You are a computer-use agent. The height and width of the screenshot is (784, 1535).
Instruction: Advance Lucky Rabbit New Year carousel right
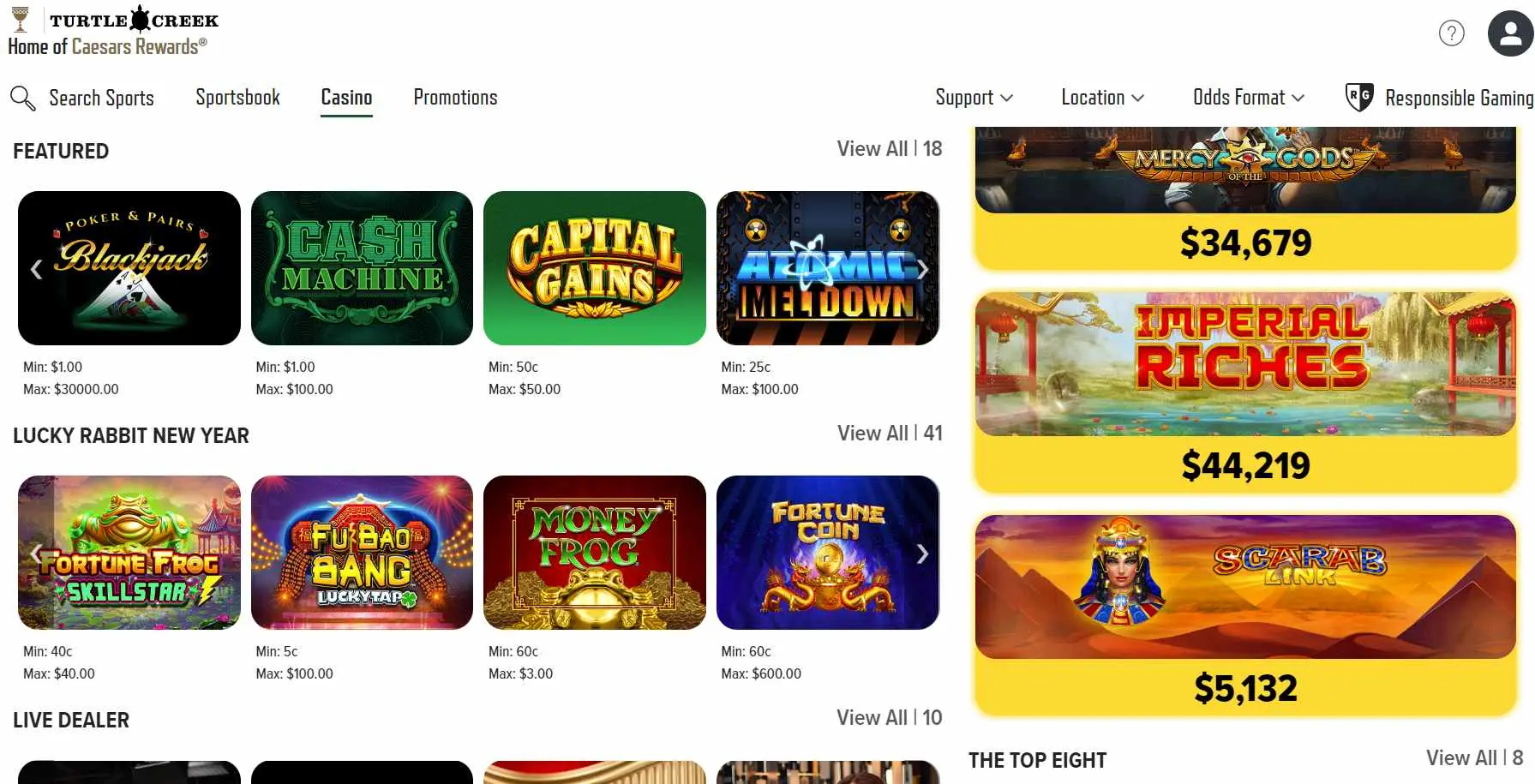click(922, 554)
